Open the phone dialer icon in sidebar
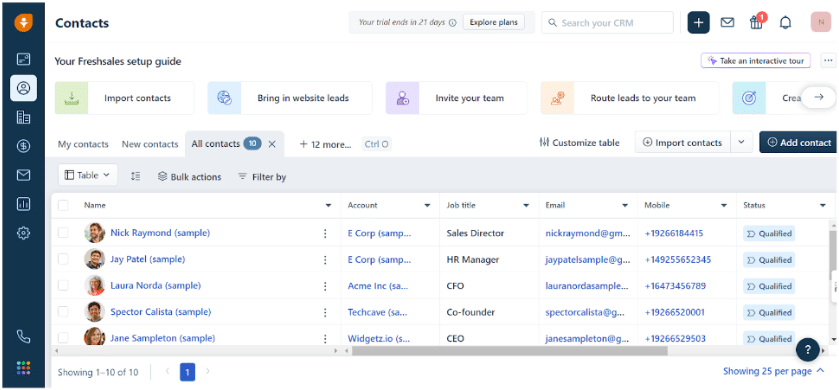839x390 pixels. [23, 337]
